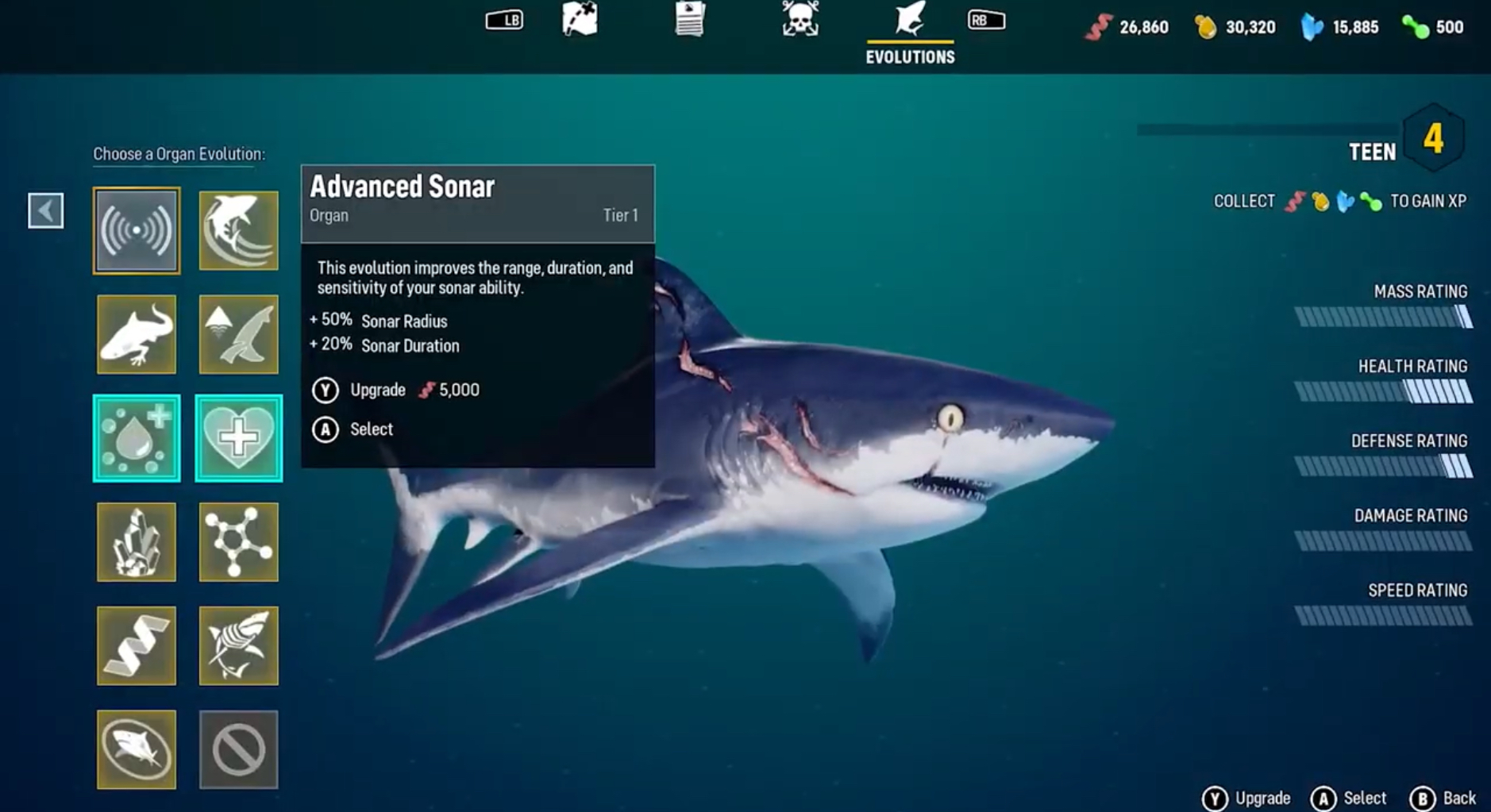This screenshot has width=1491, height=812.
Task: Select the Advanced Sonar organ evolution icon
Action: [137, 231]
